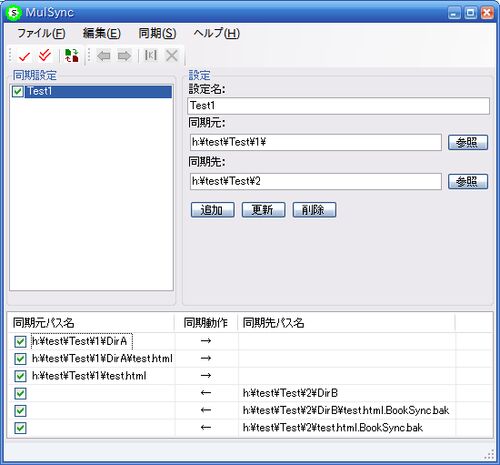Click the MulSync app icon in title bar
The width and height of the screenshot is (500, 465).
tap(13, 13)
